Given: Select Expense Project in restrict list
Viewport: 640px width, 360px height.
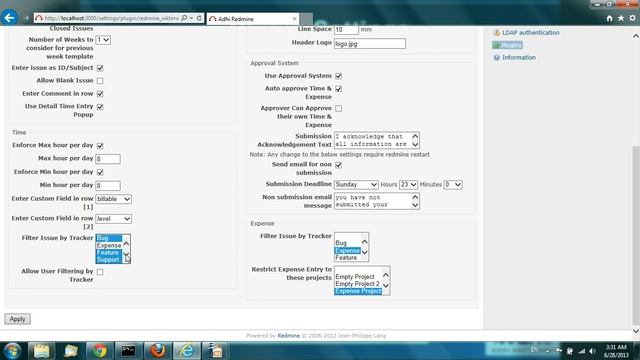Looking at the screenshot, I should click(x=358, y=291).
